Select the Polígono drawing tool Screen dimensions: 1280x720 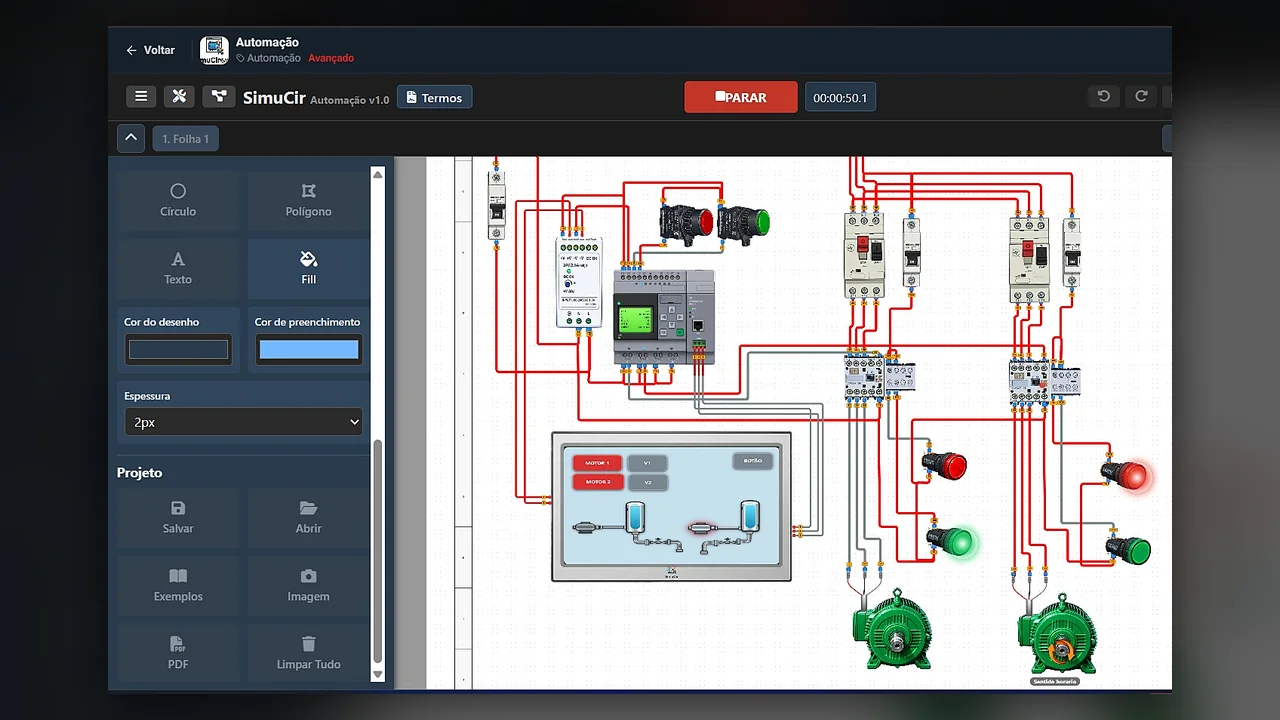coord(309,201)
